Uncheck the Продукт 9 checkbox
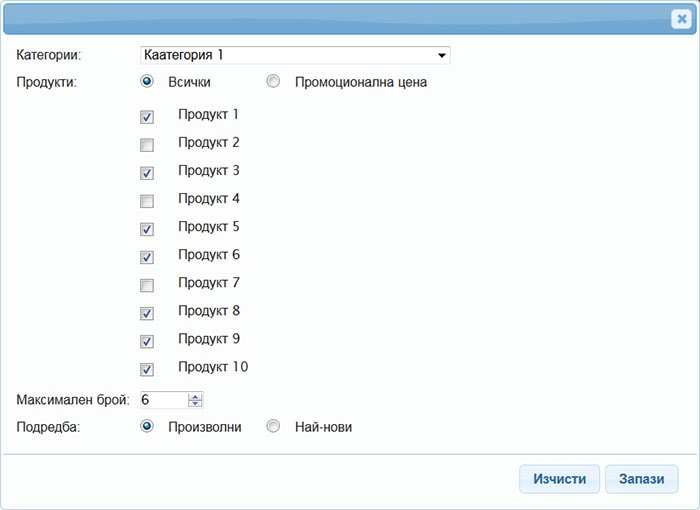 (147, 342)
